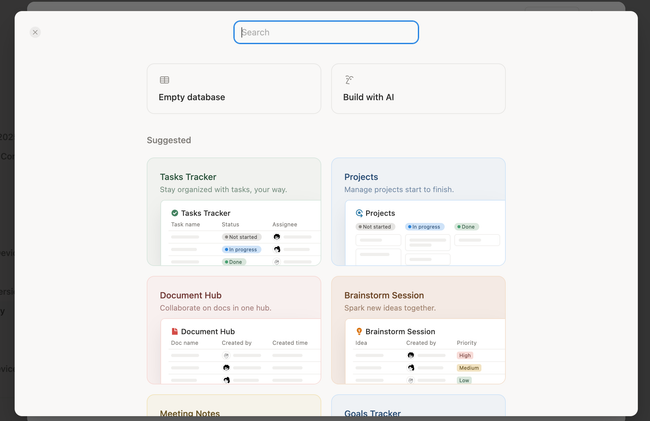Click the Build with AI sparkle icon

point(349,80)
